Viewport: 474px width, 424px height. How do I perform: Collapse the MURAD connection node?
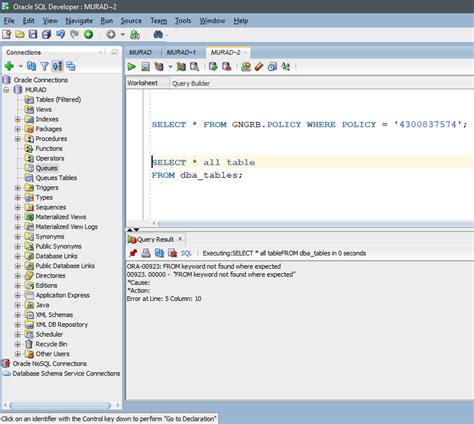pyautogui.click(x=6, y=90)
